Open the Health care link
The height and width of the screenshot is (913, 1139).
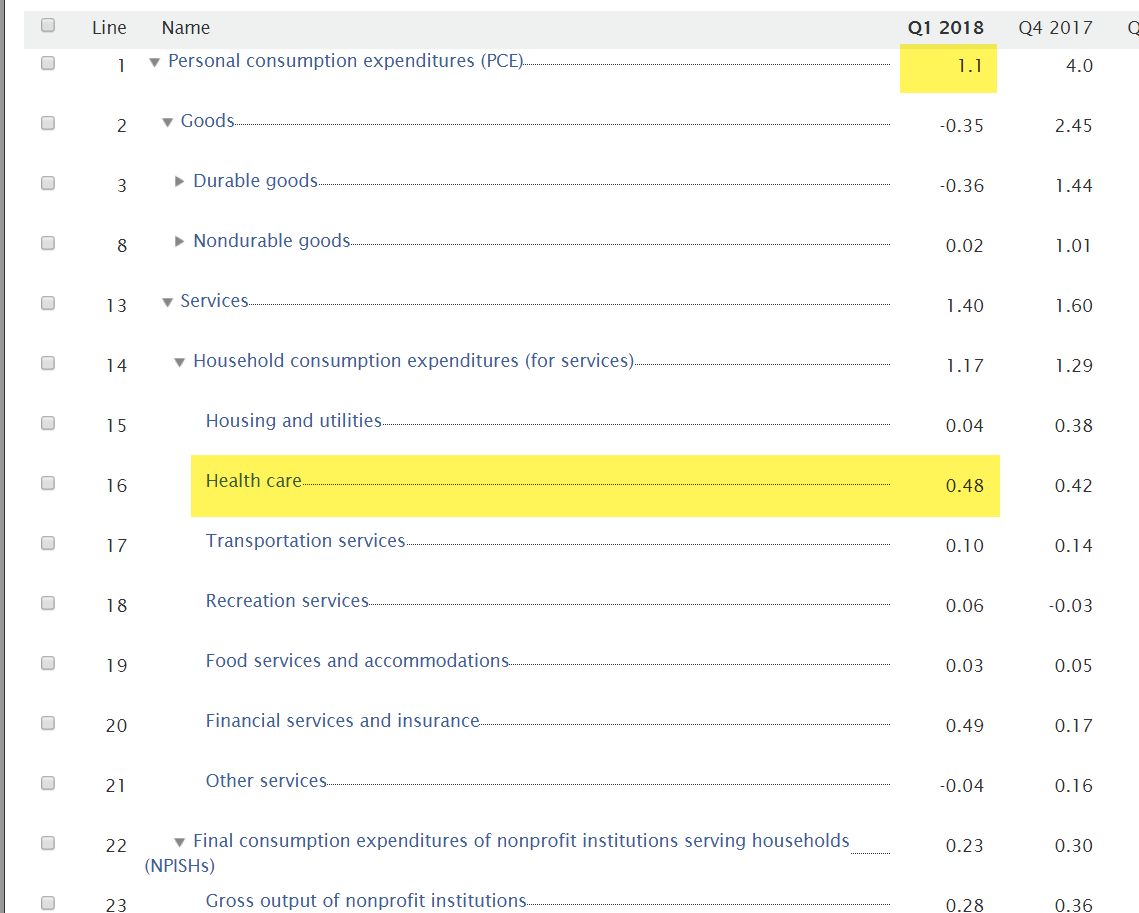253,481
